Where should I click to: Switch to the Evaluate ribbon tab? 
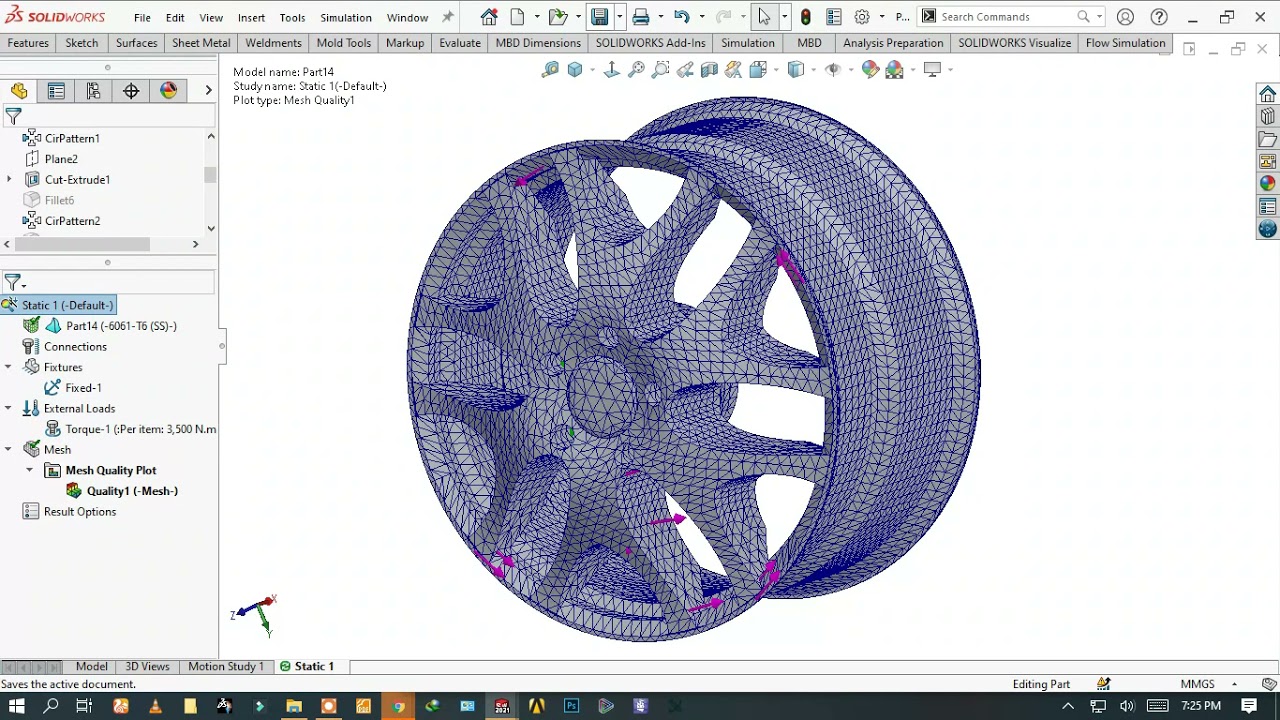click(460, 43)
